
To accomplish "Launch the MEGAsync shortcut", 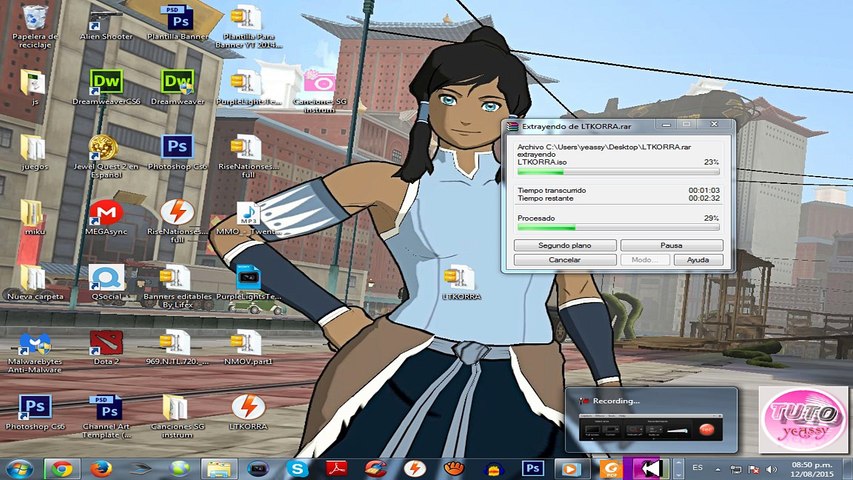I will (x=106, y=218).
